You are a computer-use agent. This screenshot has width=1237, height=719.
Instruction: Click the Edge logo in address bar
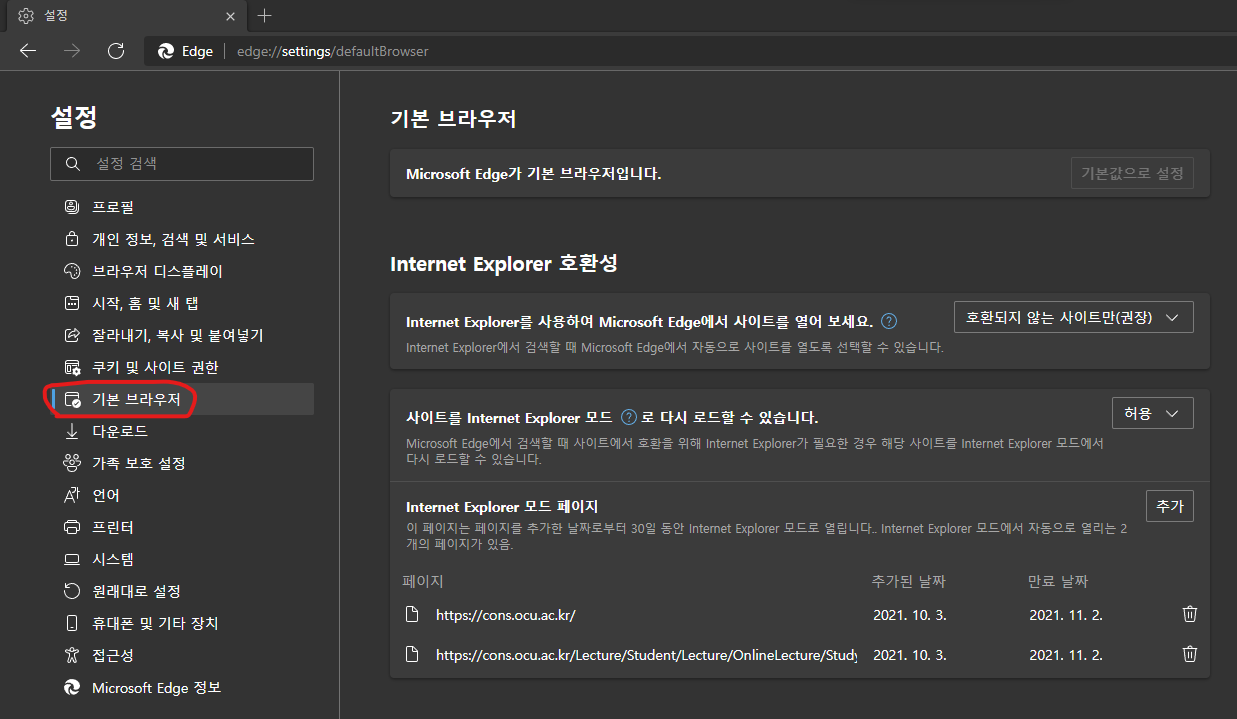click(166, 51)
